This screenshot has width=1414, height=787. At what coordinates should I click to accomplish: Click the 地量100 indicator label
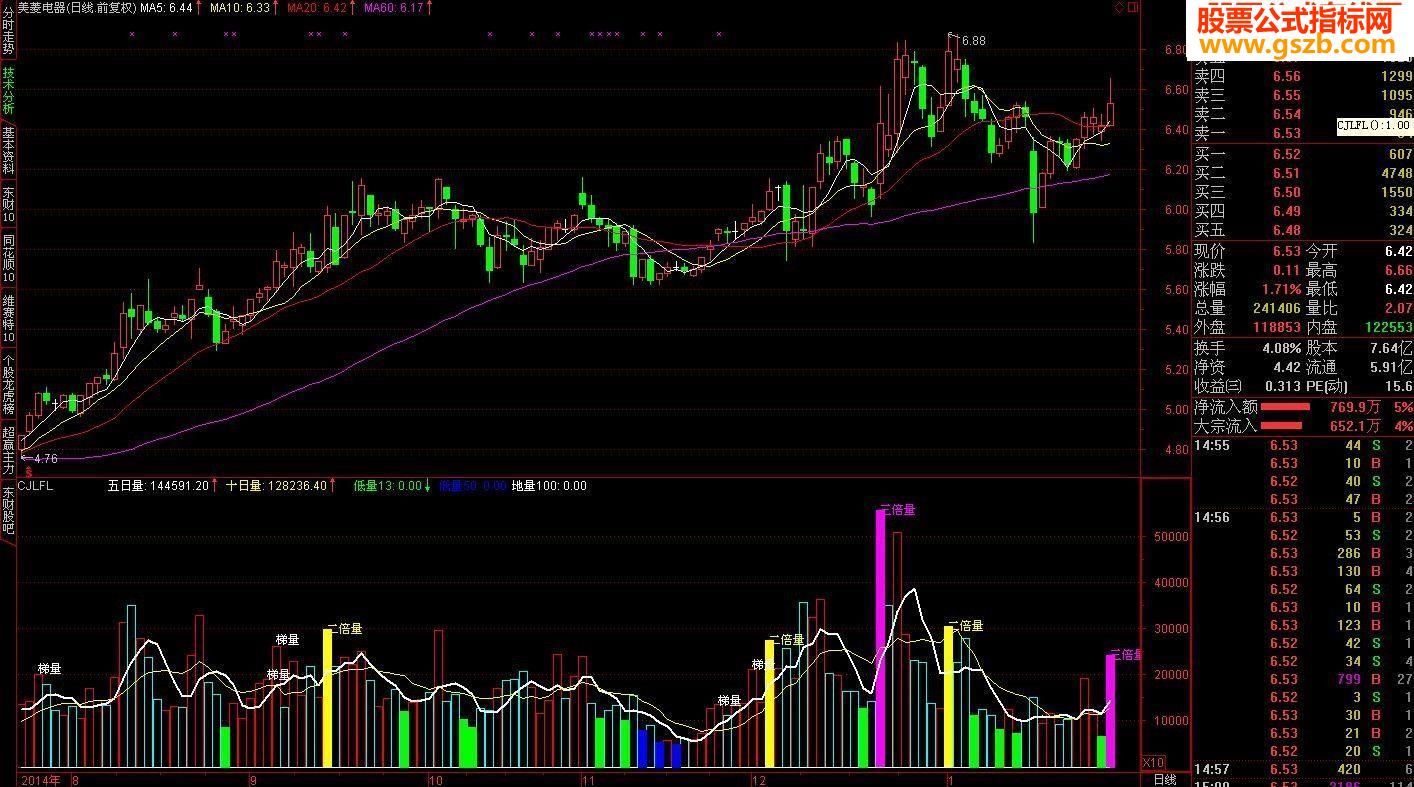tap(549, 486)
